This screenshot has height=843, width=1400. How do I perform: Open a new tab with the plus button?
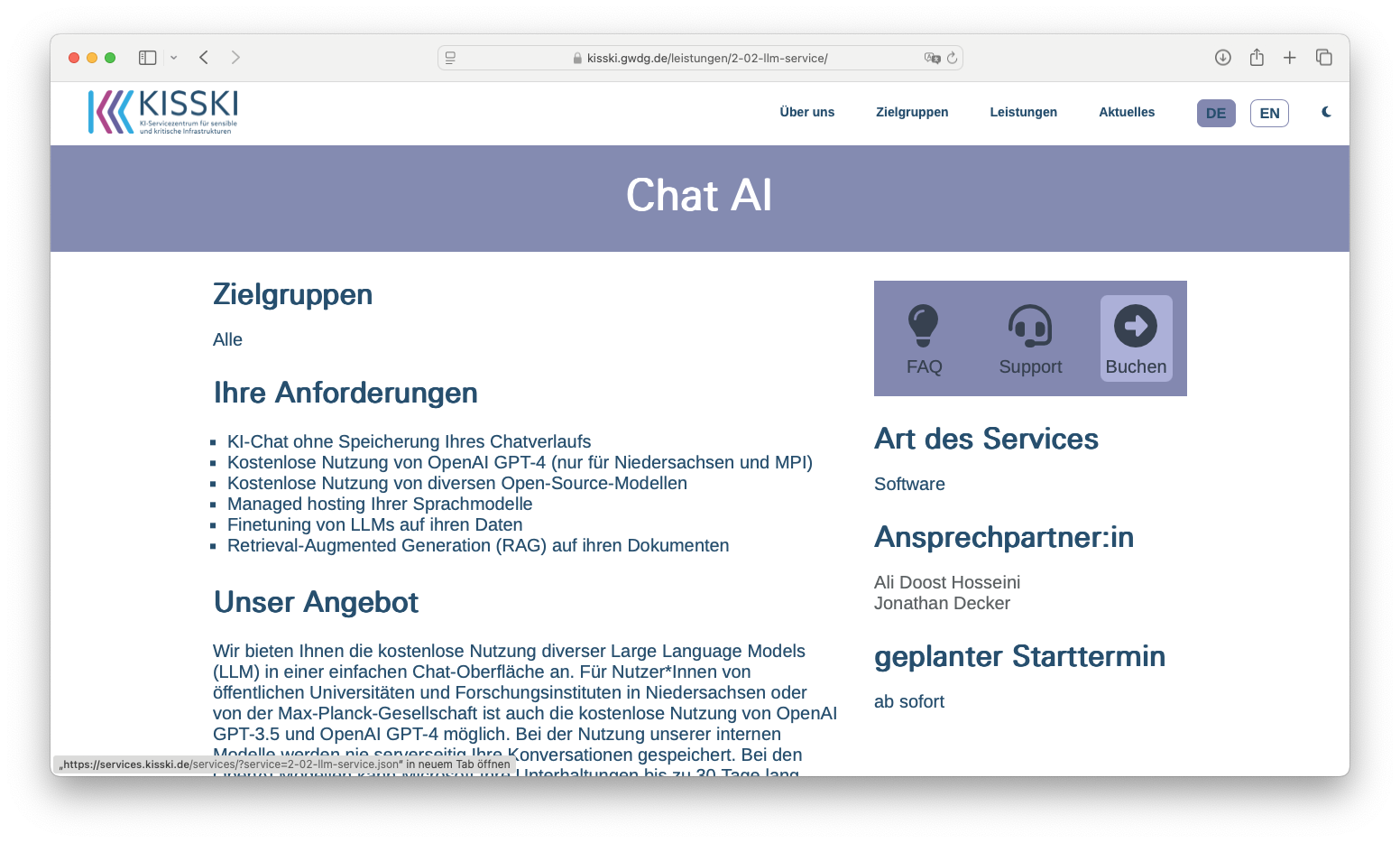pyautogui.click(x=1290, y=57)
